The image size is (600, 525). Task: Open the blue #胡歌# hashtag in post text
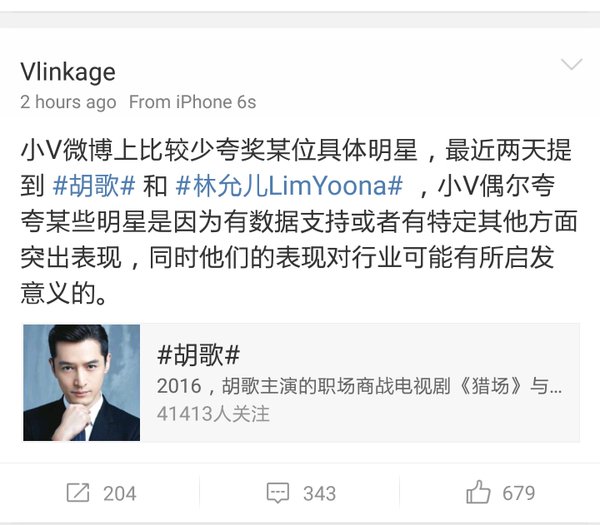94,186
